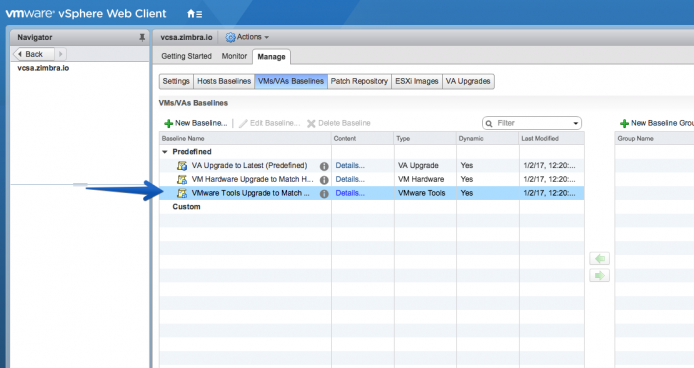694x368 pixels.
Task: Click Last Modified date of VA Upgrade row
Action: [x=549, y=166]
